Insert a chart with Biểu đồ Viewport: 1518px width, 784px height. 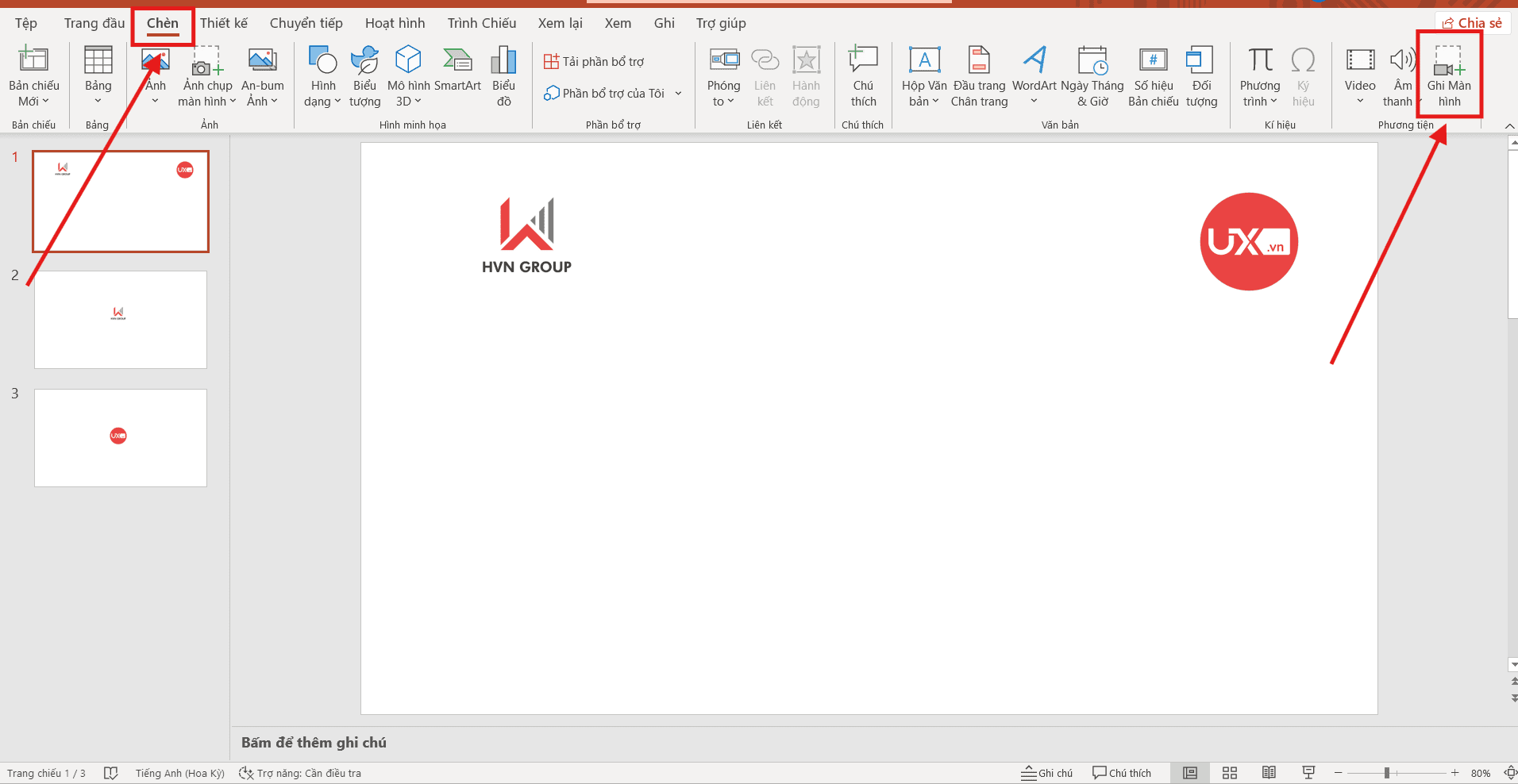pos(503,76)
